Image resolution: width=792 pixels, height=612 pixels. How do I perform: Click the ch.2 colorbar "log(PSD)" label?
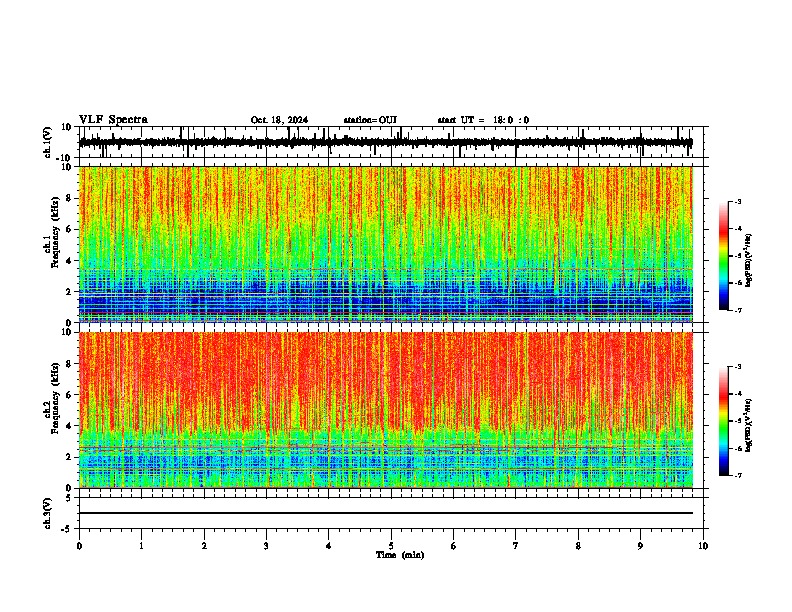point(748,426)
